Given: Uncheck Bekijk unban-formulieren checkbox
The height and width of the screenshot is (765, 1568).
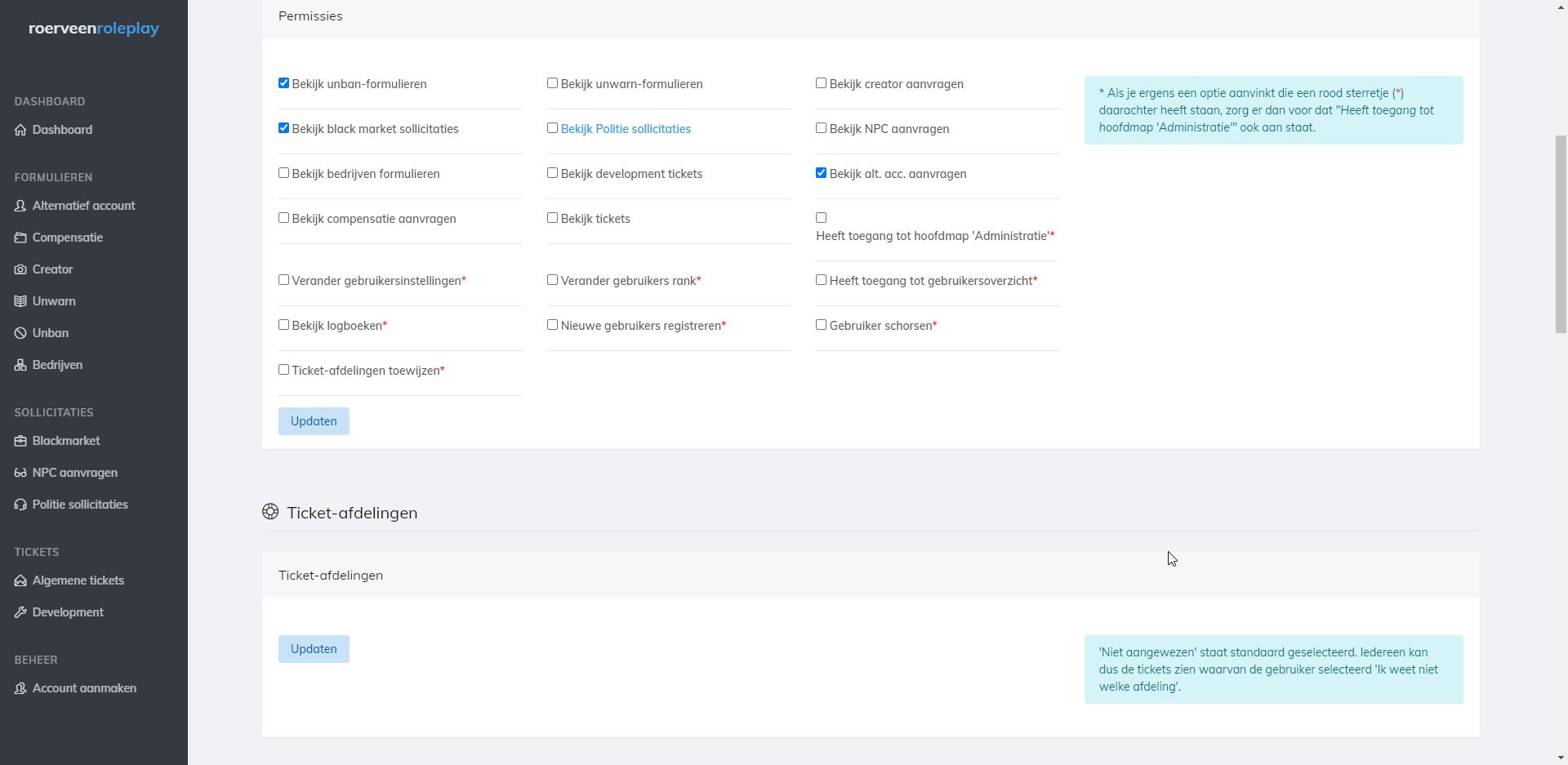Looking at the screenshot, I should [x=284, y=83].
